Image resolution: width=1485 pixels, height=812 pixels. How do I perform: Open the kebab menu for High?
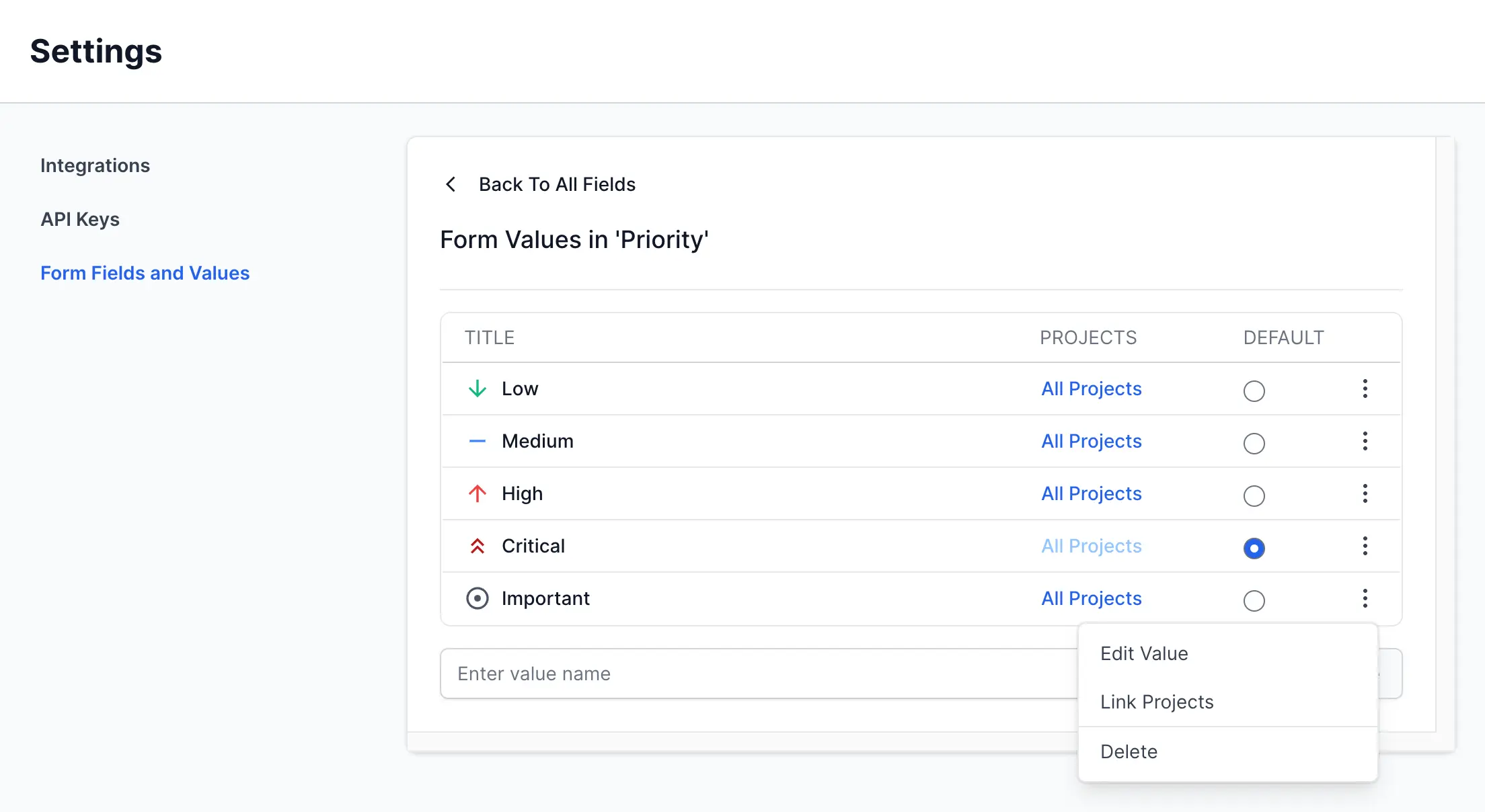click(1365, 493)
